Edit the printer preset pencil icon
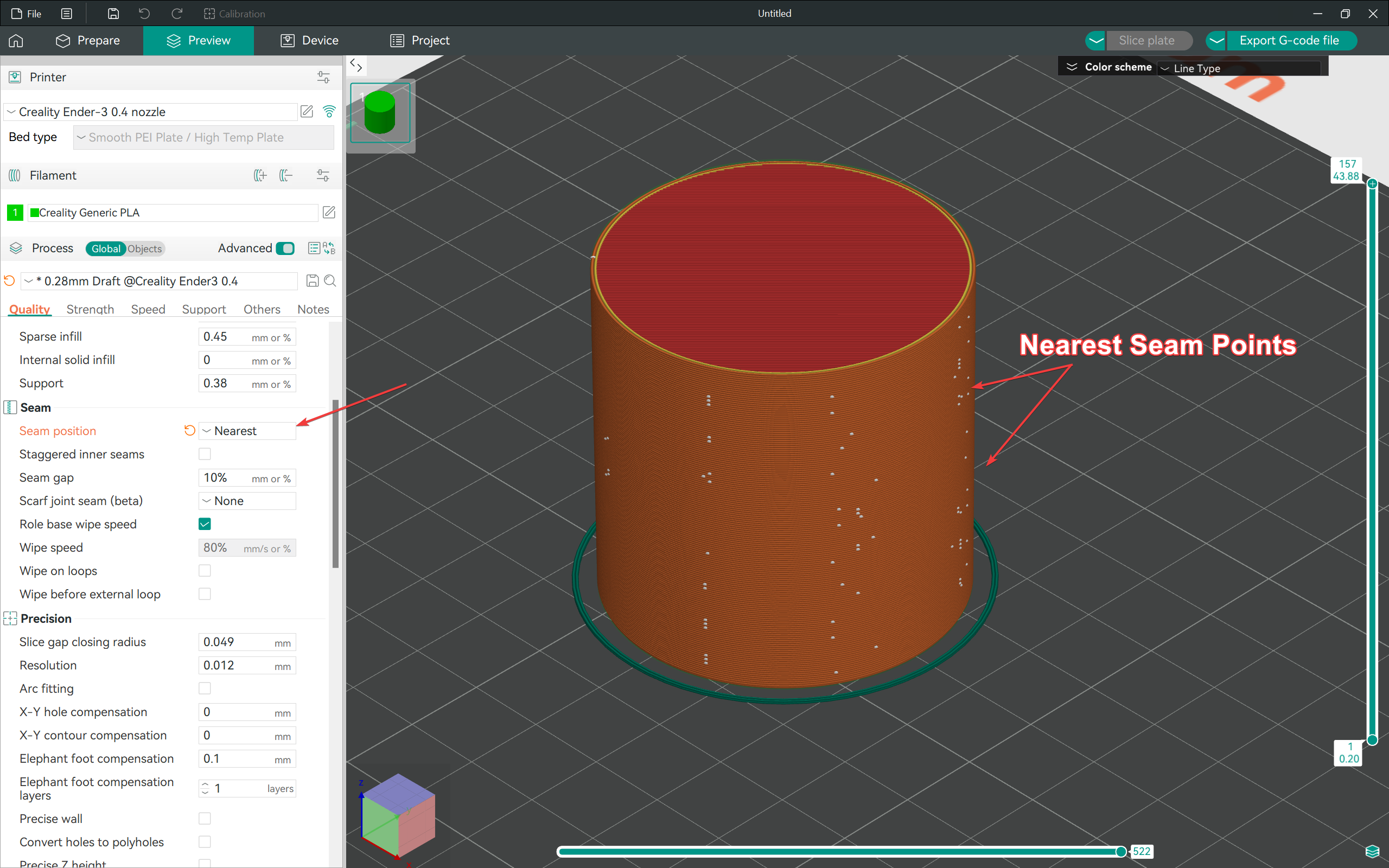 (307, 111)
